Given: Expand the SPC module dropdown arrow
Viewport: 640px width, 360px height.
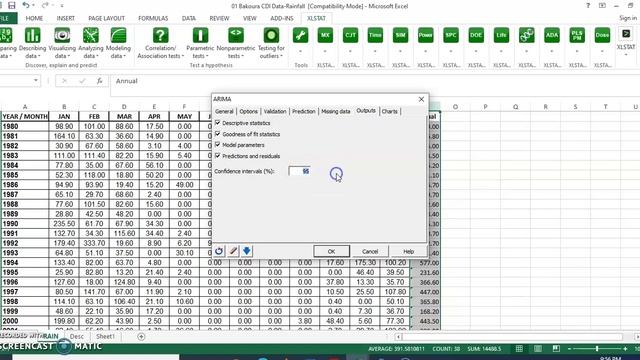Looking at the screenshot, I should click(451, 52).
